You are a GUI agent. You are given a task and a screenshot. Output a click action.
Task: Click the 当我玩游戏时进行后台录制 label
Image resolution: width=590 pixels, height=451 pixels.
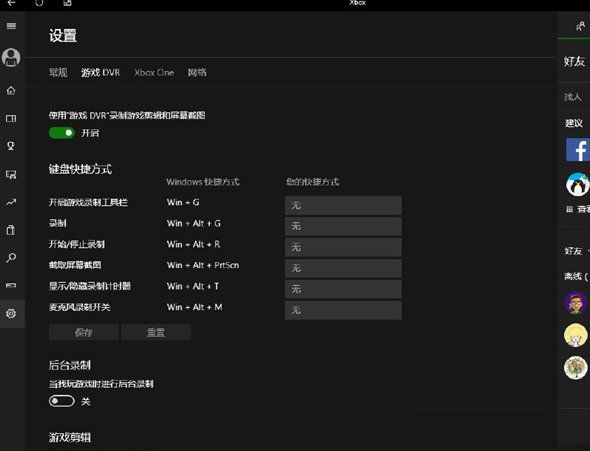click(x=101, y=384)
